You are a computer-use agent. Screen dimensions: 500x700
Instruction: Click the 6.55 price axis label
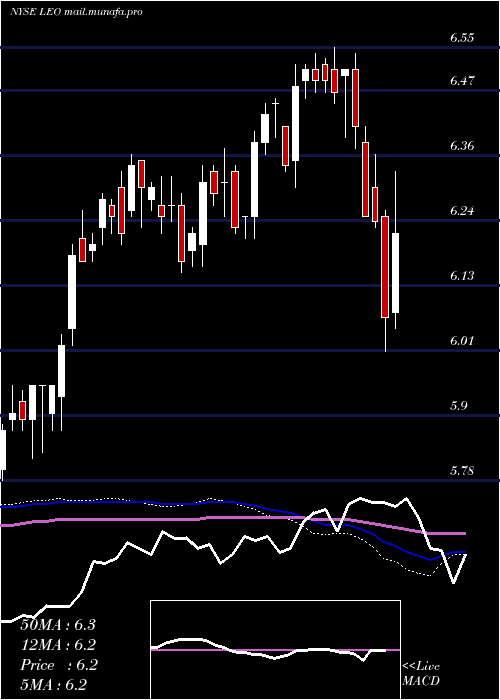[x=462, y=38]
